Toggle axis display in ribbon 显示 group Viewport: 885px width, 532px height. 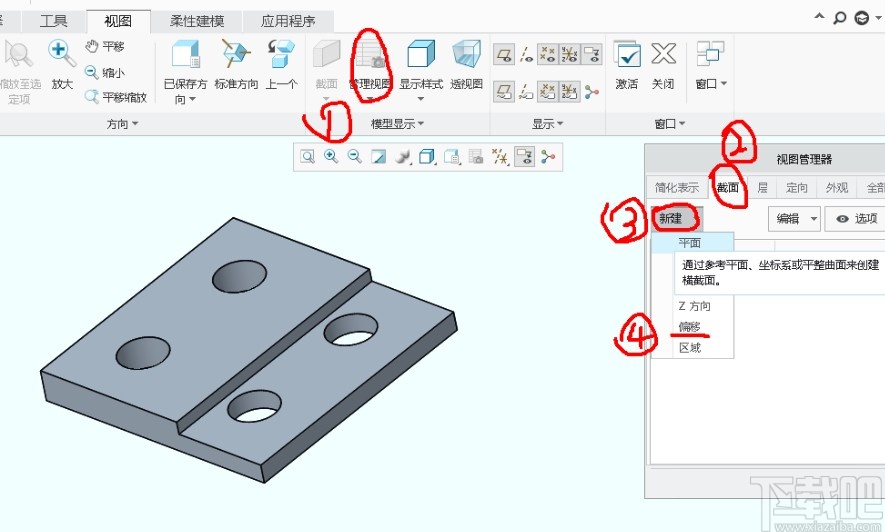coord(526,55)
